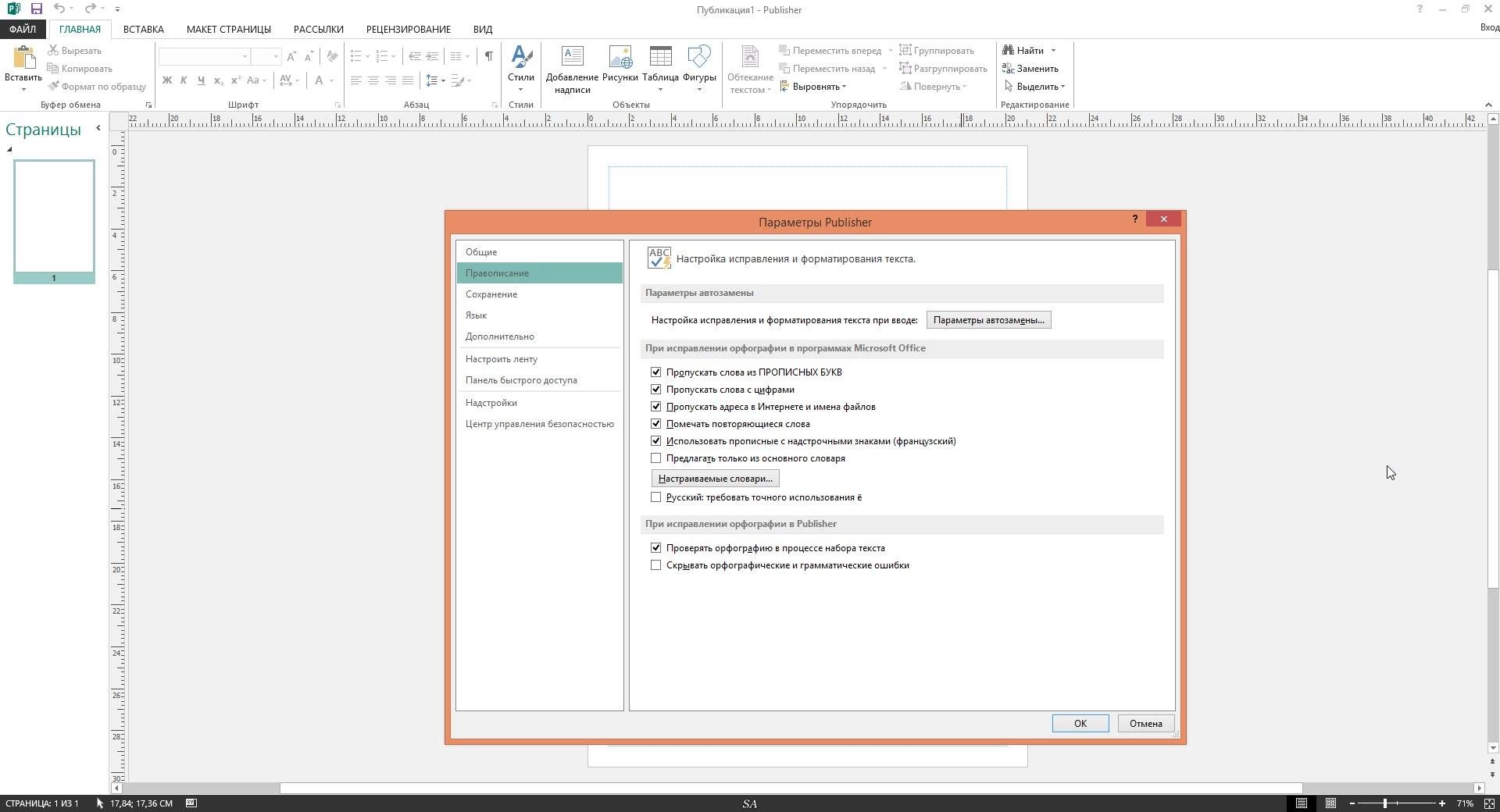This screenshot has height=812, width=1500.
Task: Collapse the ribbon with the arrow
Action: (1488, 105)
